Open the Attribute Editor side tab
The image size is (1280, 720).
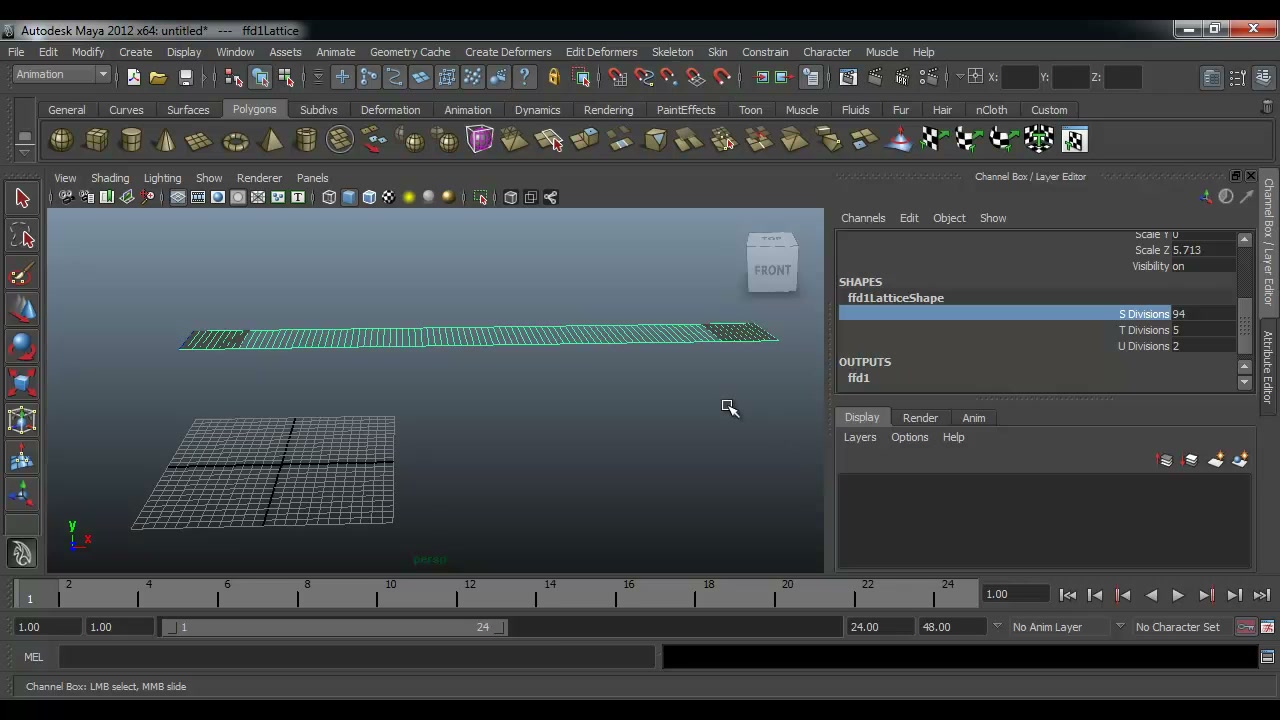[1268, 366]
